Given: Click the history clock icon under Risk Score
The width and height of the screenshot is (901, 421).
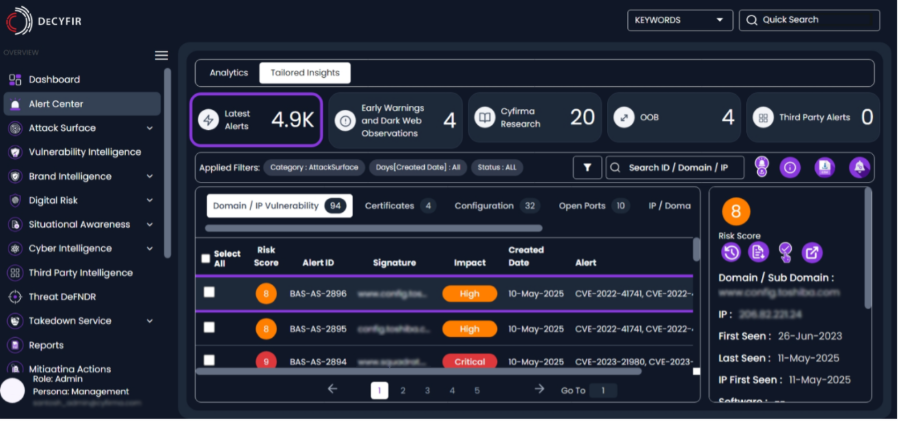Looking at the screenshot, I should coord(731,252).
